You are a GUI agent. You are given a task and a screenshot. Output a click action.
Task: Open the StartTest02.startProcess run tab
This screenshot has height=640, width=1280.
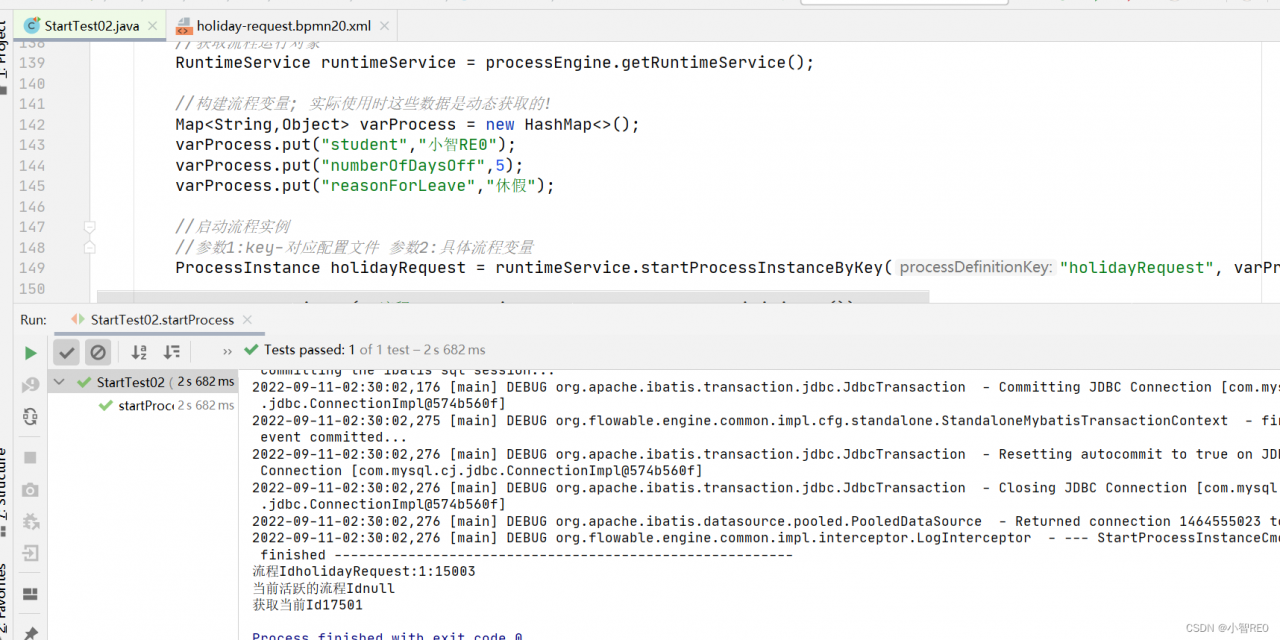pyautogui.click(x=162, y=320)
